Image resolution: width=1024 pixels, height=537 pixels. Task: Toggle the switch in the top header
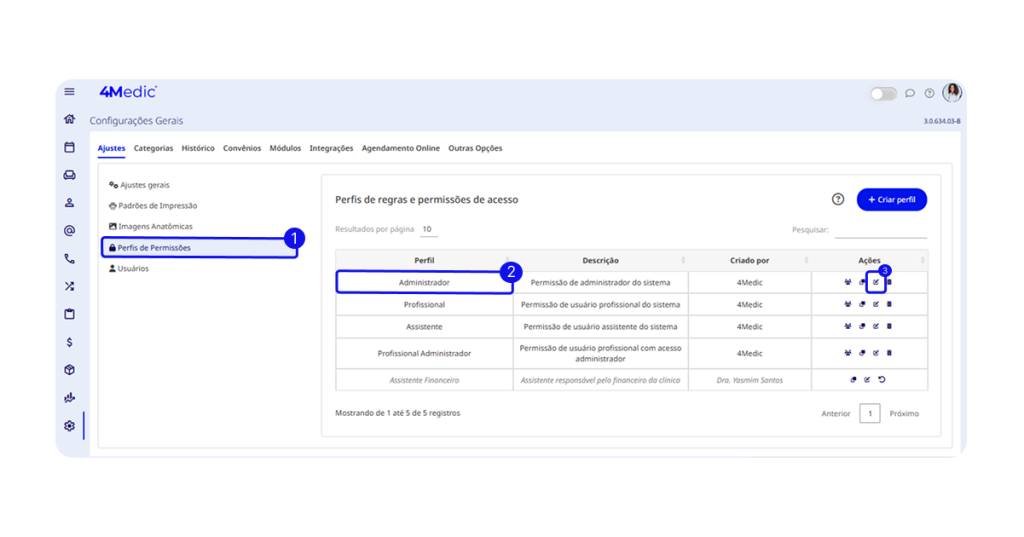(883, 93)
